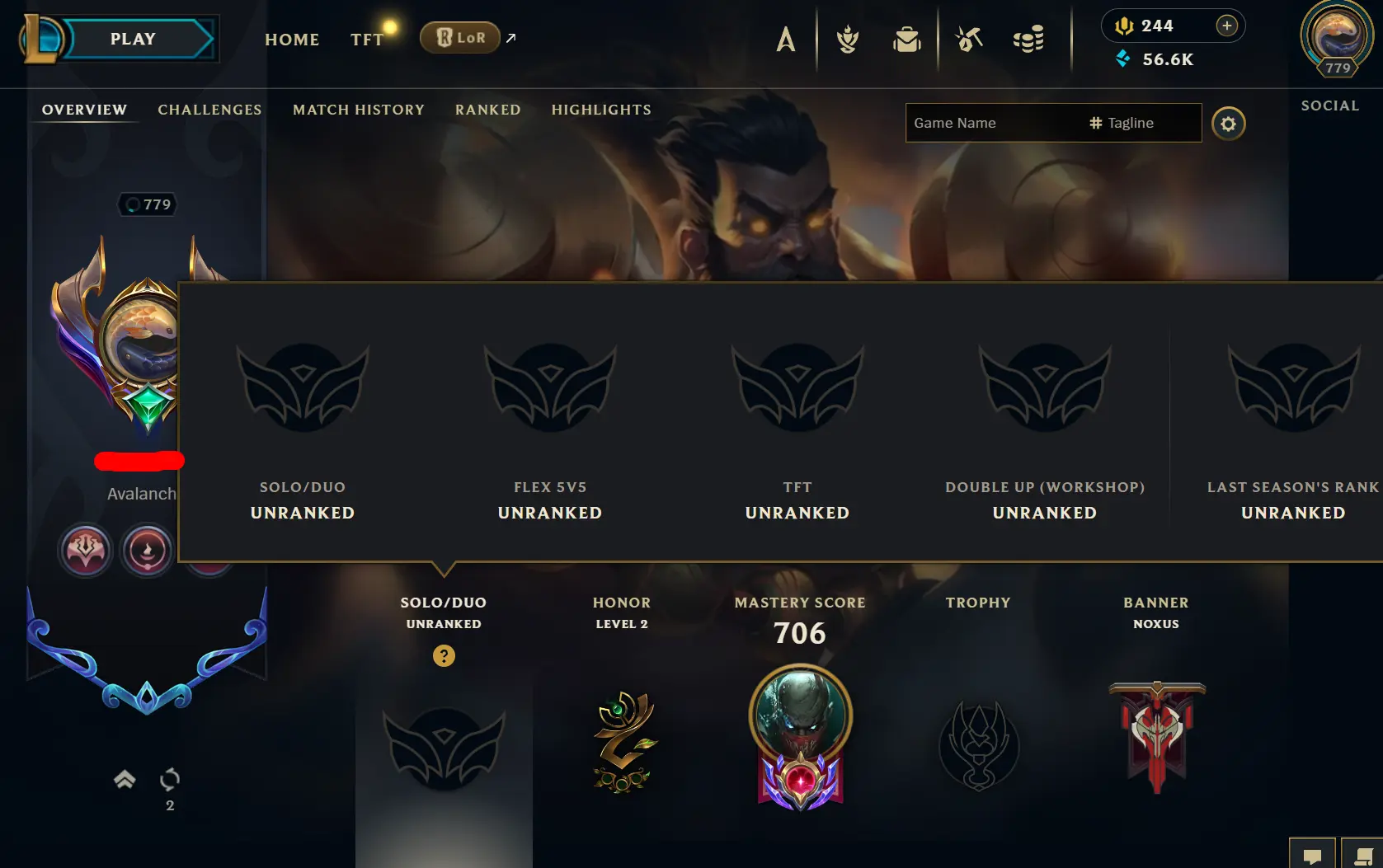Open the LoR external launcher

[x=460, y=38]
